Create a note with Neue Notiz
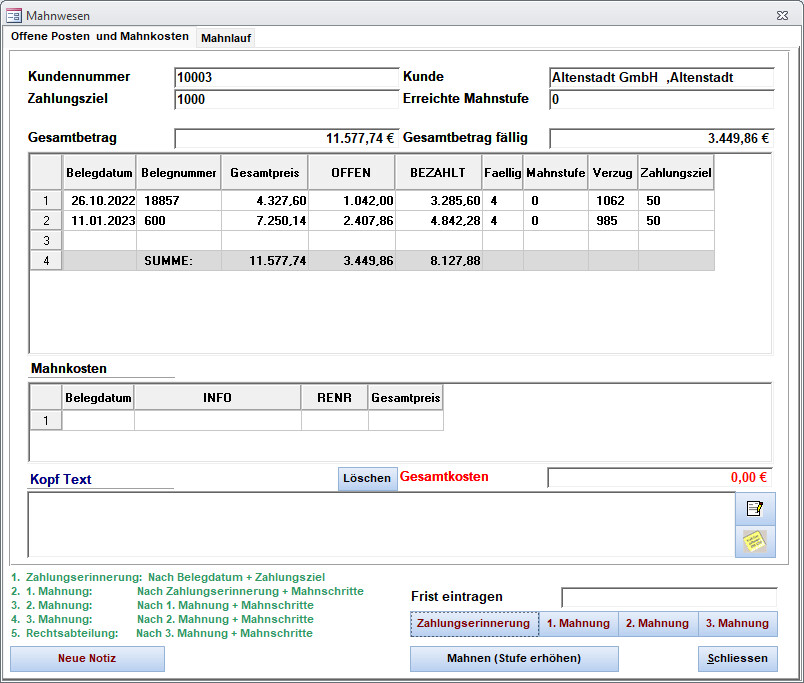The image size is (804, 683). [87, 658]
